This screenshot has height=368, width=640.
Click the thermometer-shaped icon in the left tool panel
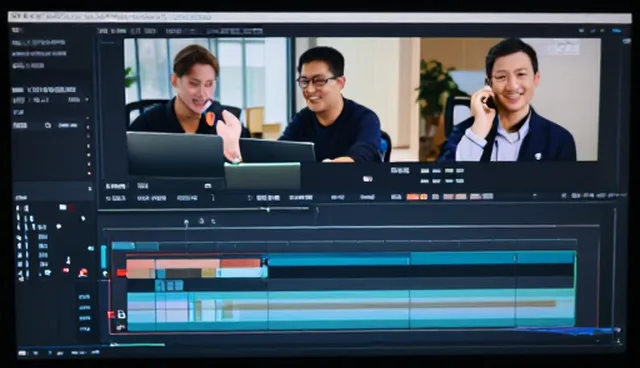pos(68,260)
